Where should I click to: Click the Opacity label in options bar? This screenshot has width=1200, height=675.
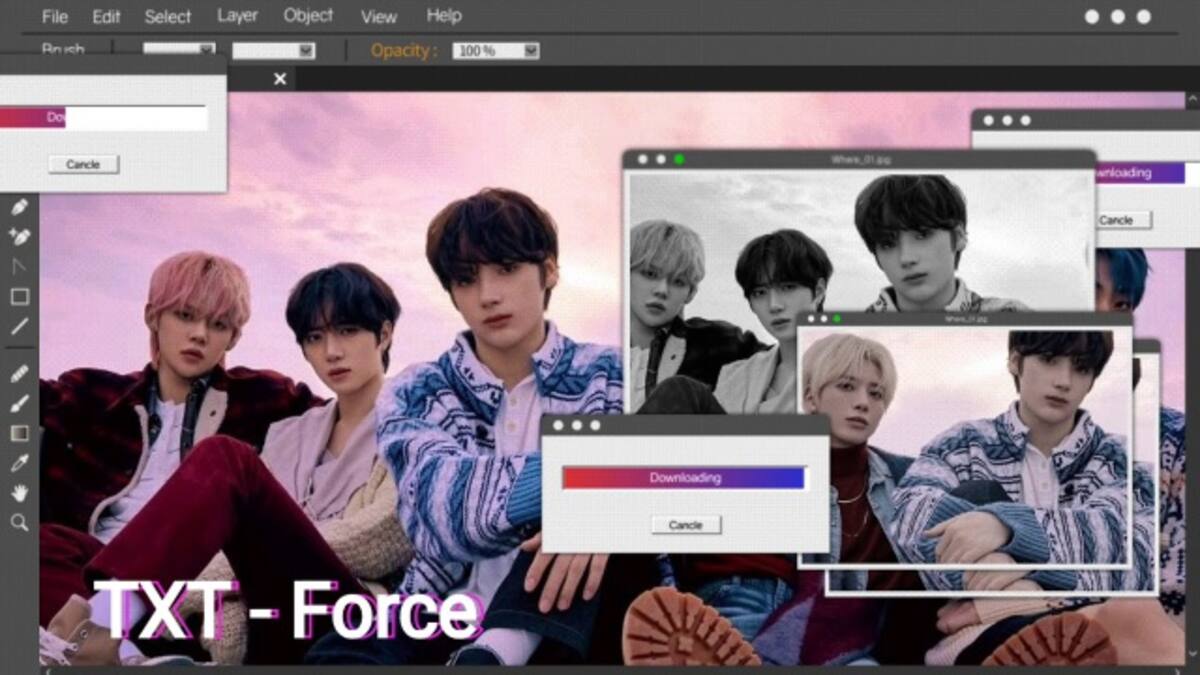(x=404, y=50)
